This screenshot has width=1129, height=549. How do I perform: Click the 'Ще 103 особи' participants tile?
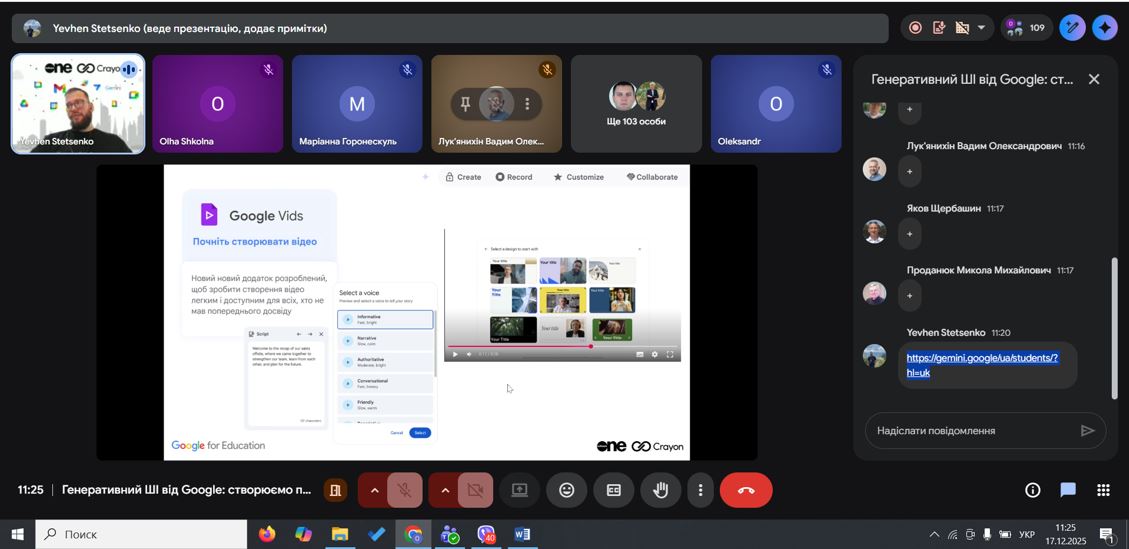coord(636,104)
